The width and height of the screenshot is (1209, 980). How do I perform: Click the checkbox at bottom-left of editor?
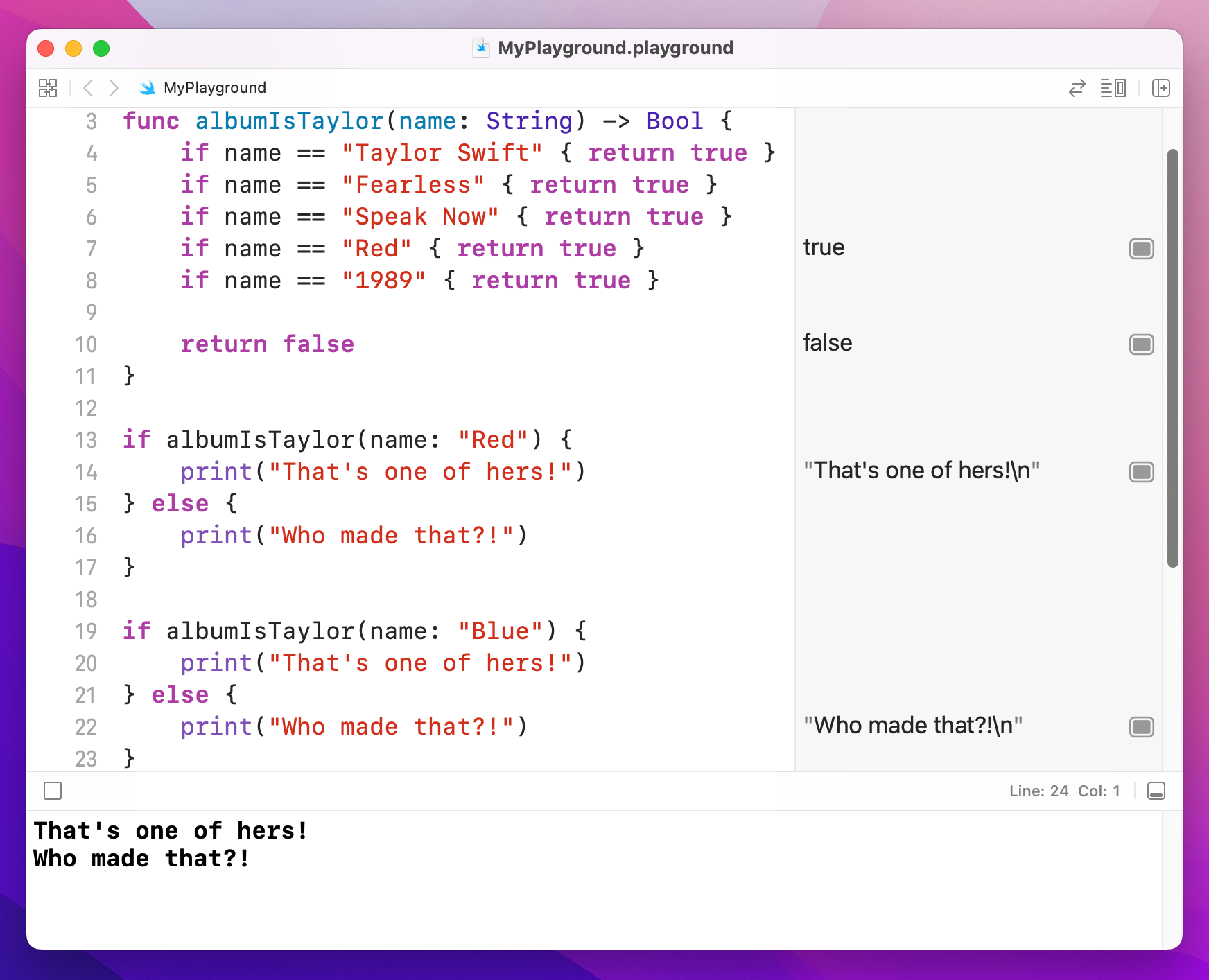point(52,791)
